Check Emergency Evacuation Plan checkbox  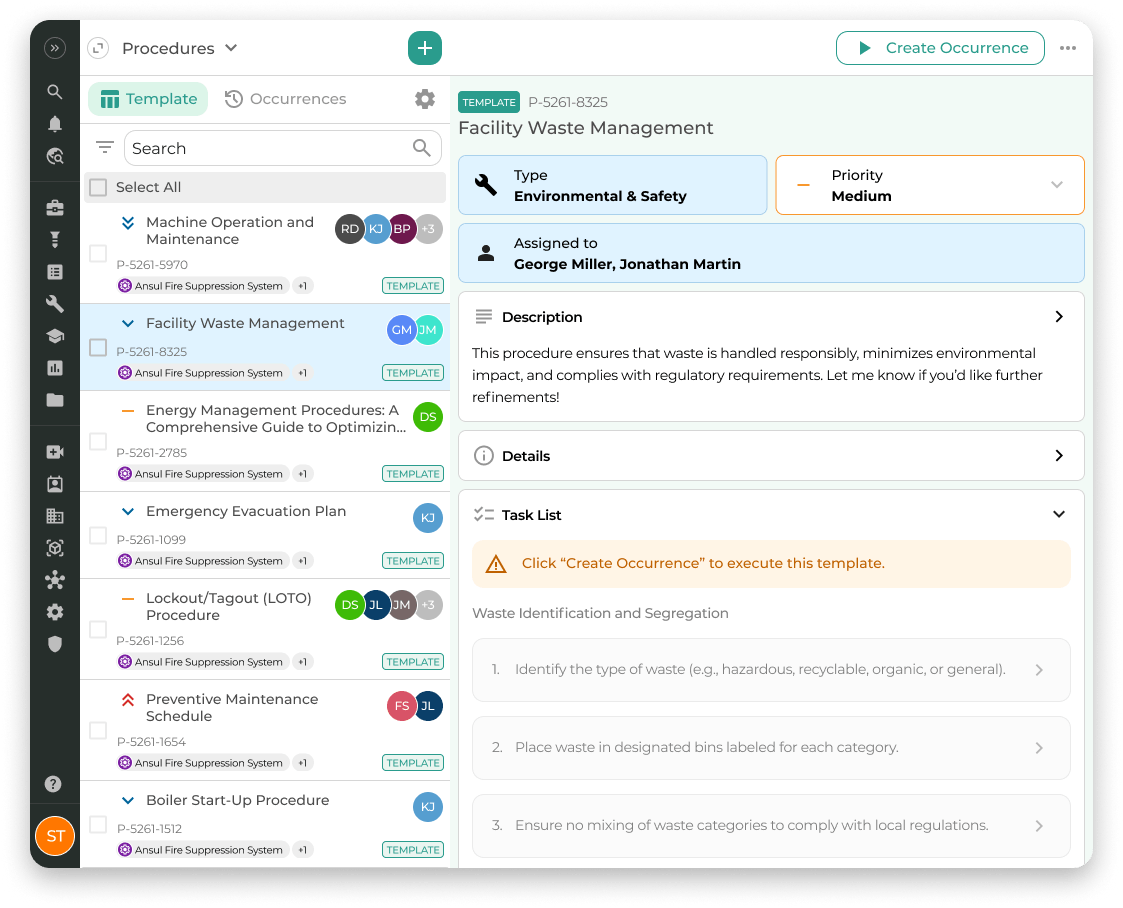point(97,536)
